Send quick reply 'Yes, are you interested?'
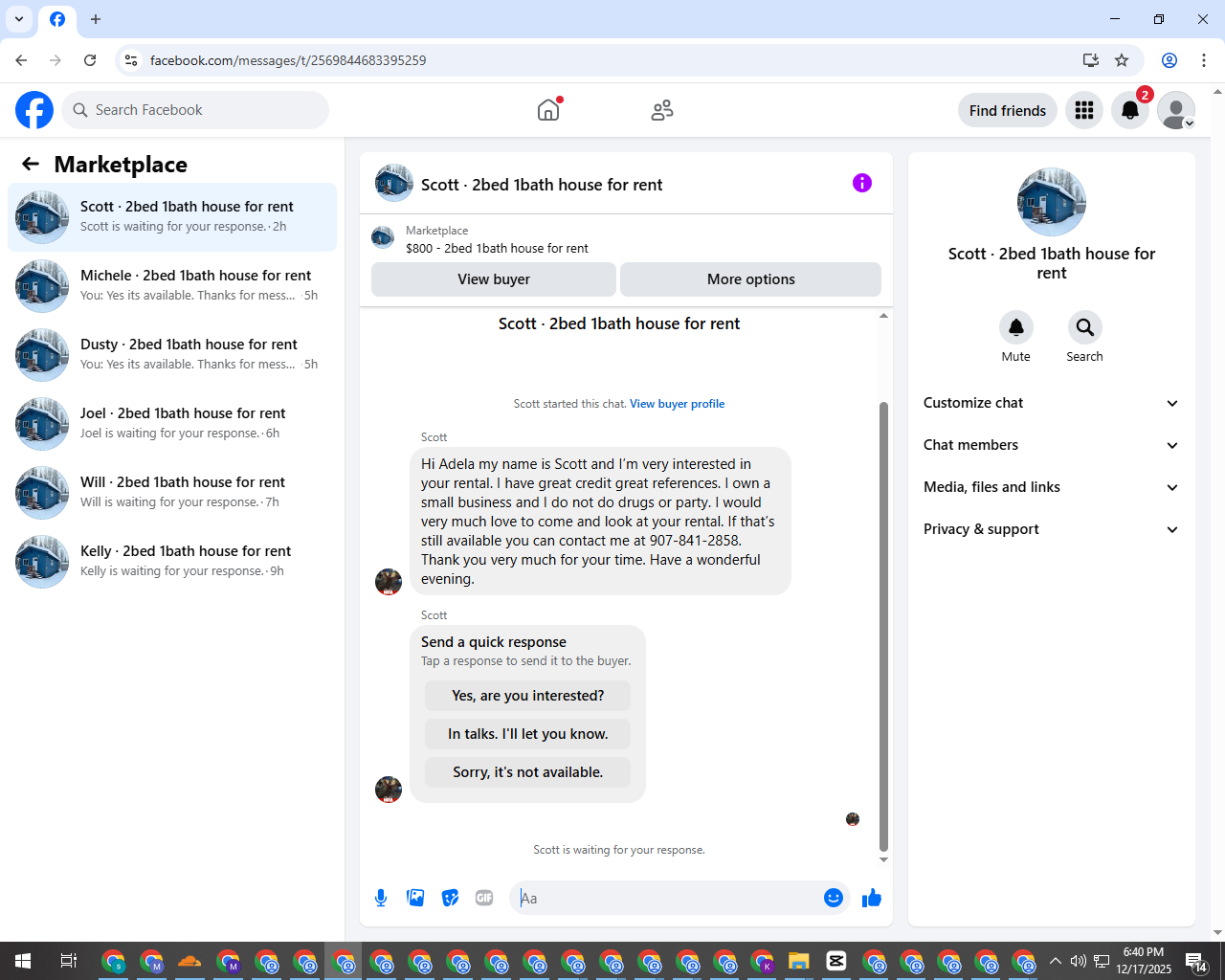 [528, 696]
